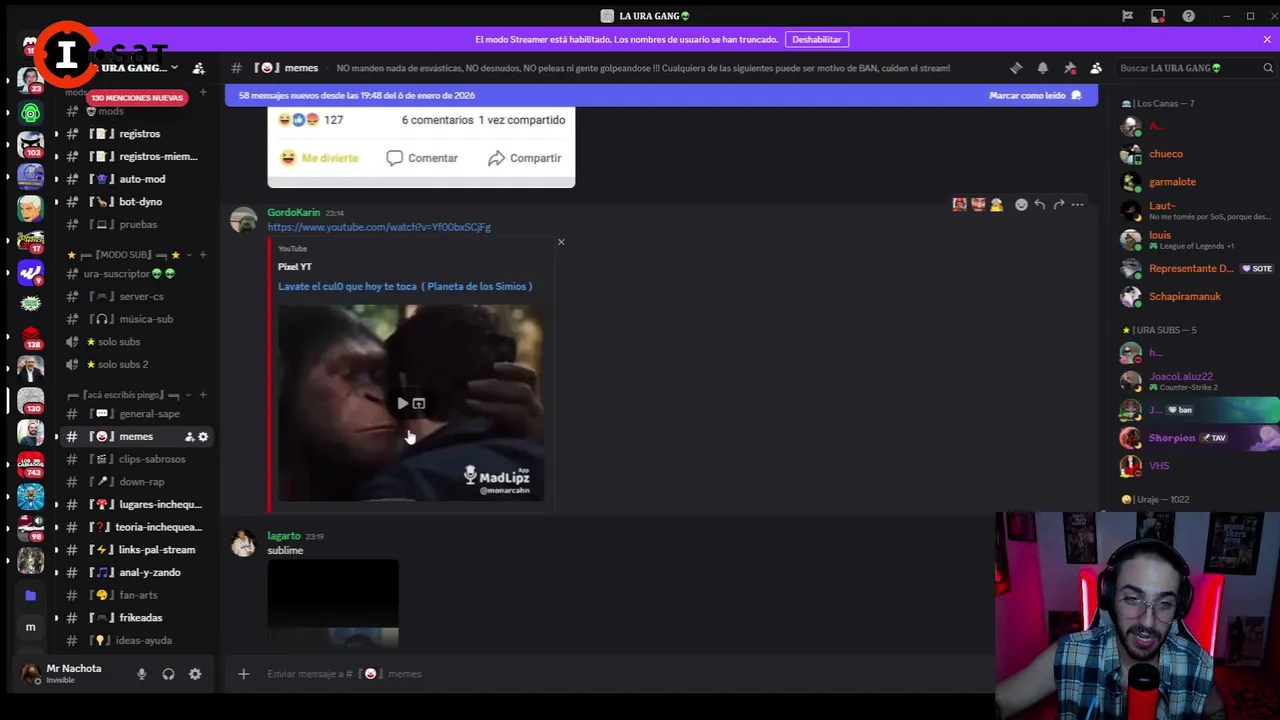Dismiss the Streamer mode banner
Viewport: 1280px width, 720px height.
click(x=1267, y=39)
